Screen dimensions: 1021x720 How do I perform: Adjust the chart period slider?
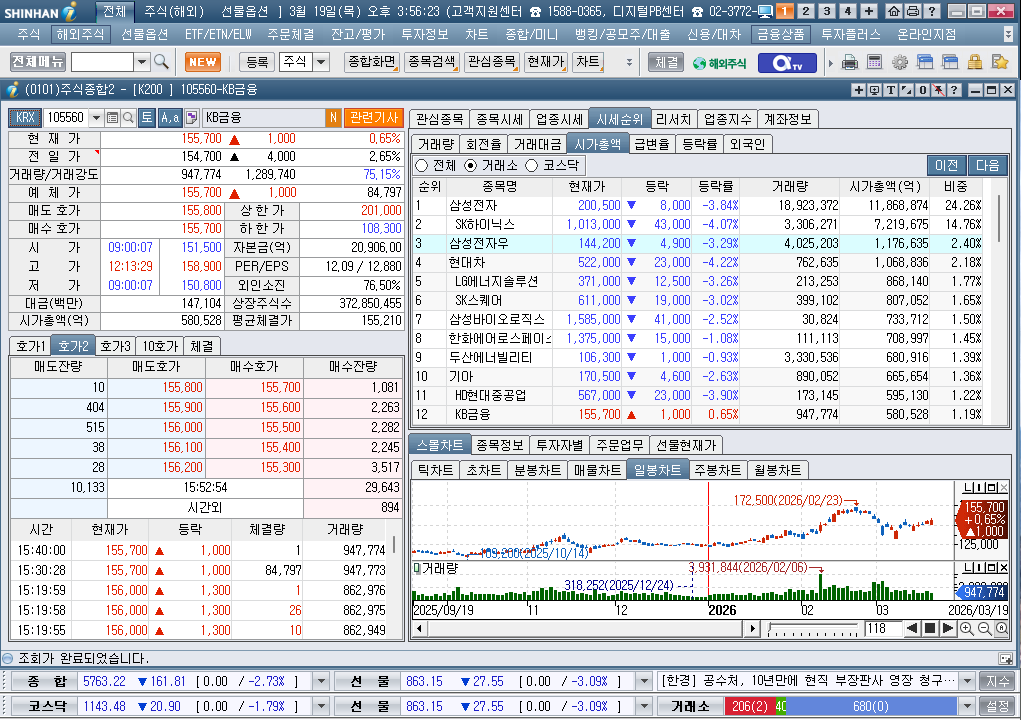coord(813,629)
